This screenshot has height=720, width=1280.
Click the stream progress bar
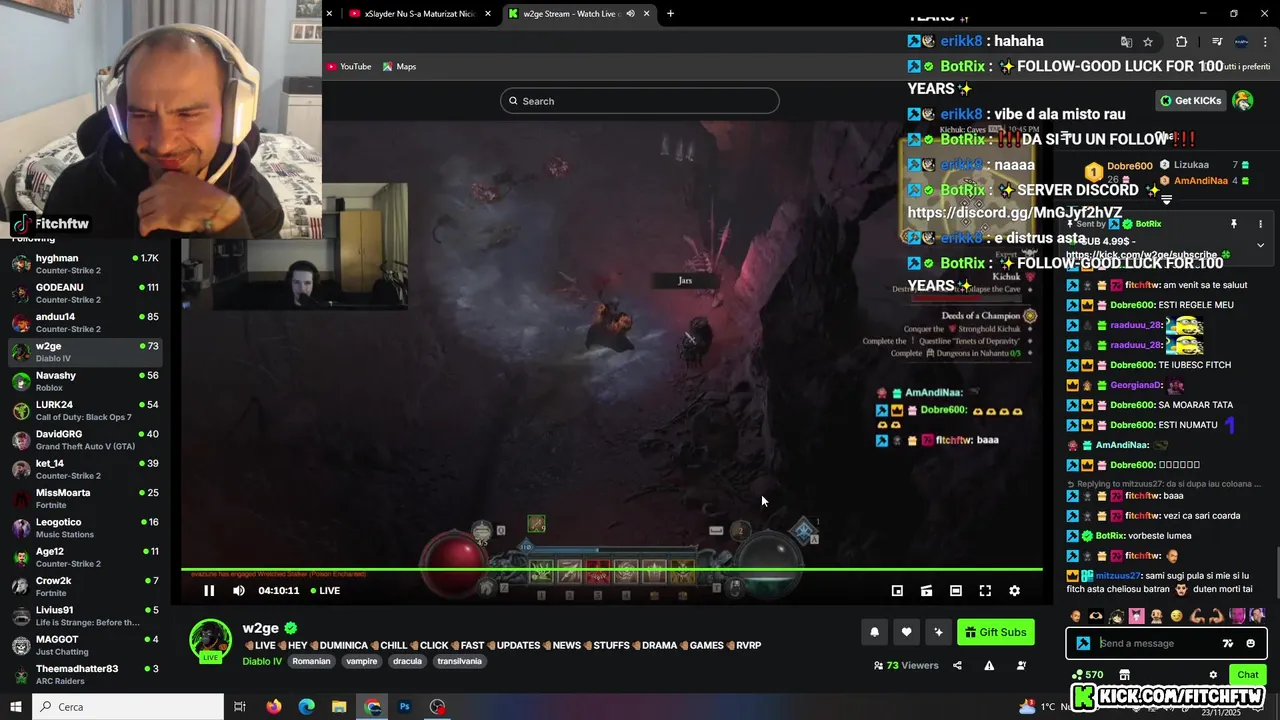click(x=611, y=570)
